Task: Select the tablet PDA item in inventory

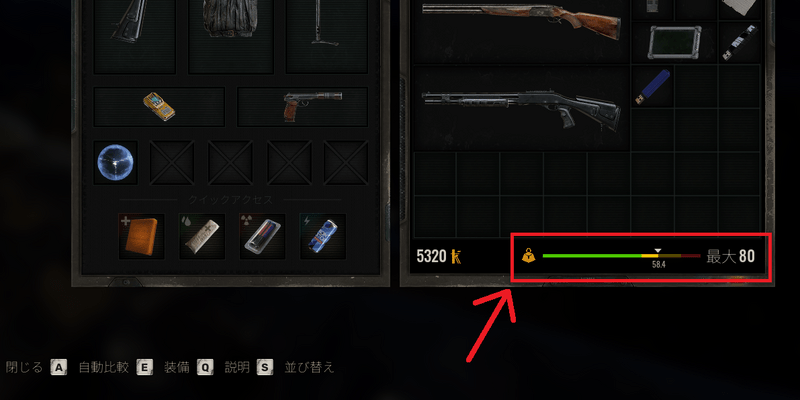Action: 674,43
